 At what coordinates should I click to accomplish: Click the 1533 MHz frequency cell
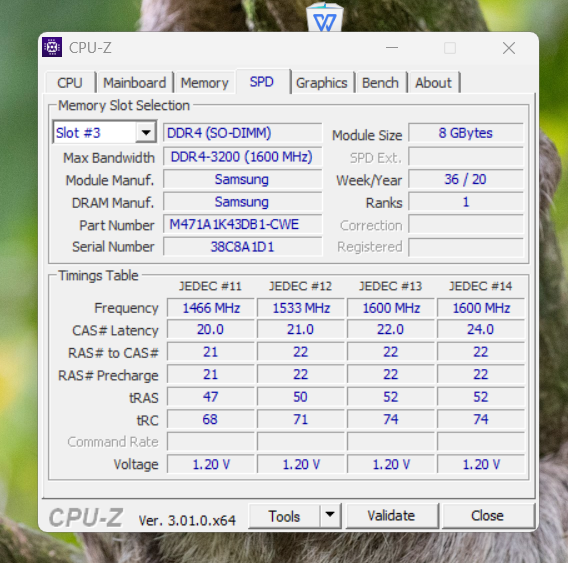pyautogui.click(x=301, y=308)
